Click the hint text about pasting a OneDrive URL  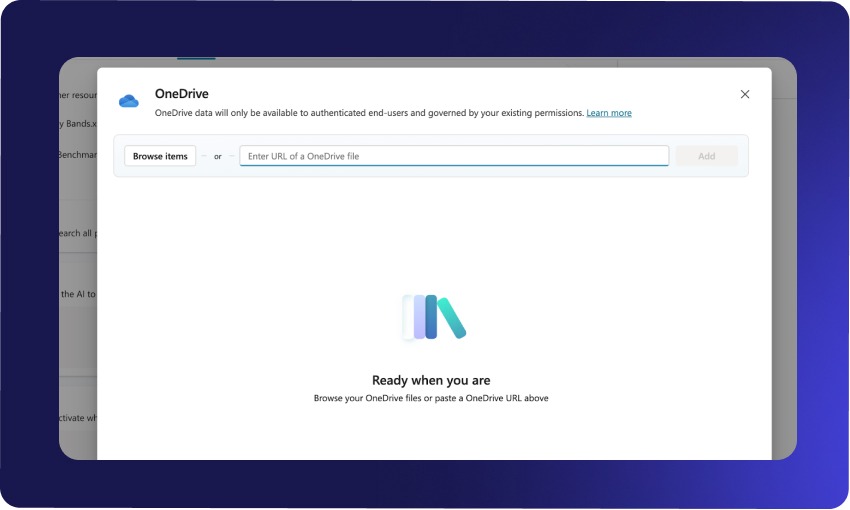431,398
